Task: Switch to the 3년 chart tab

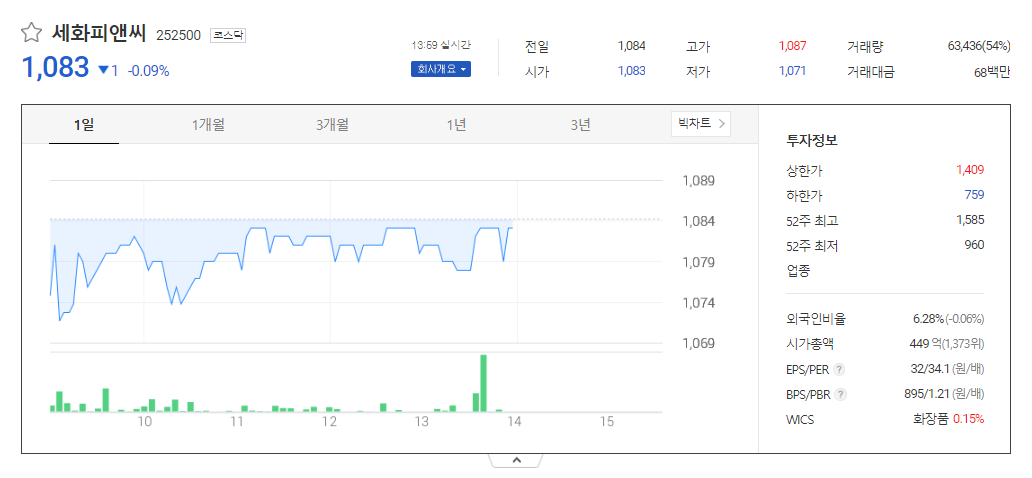Action: pos(580,124)
